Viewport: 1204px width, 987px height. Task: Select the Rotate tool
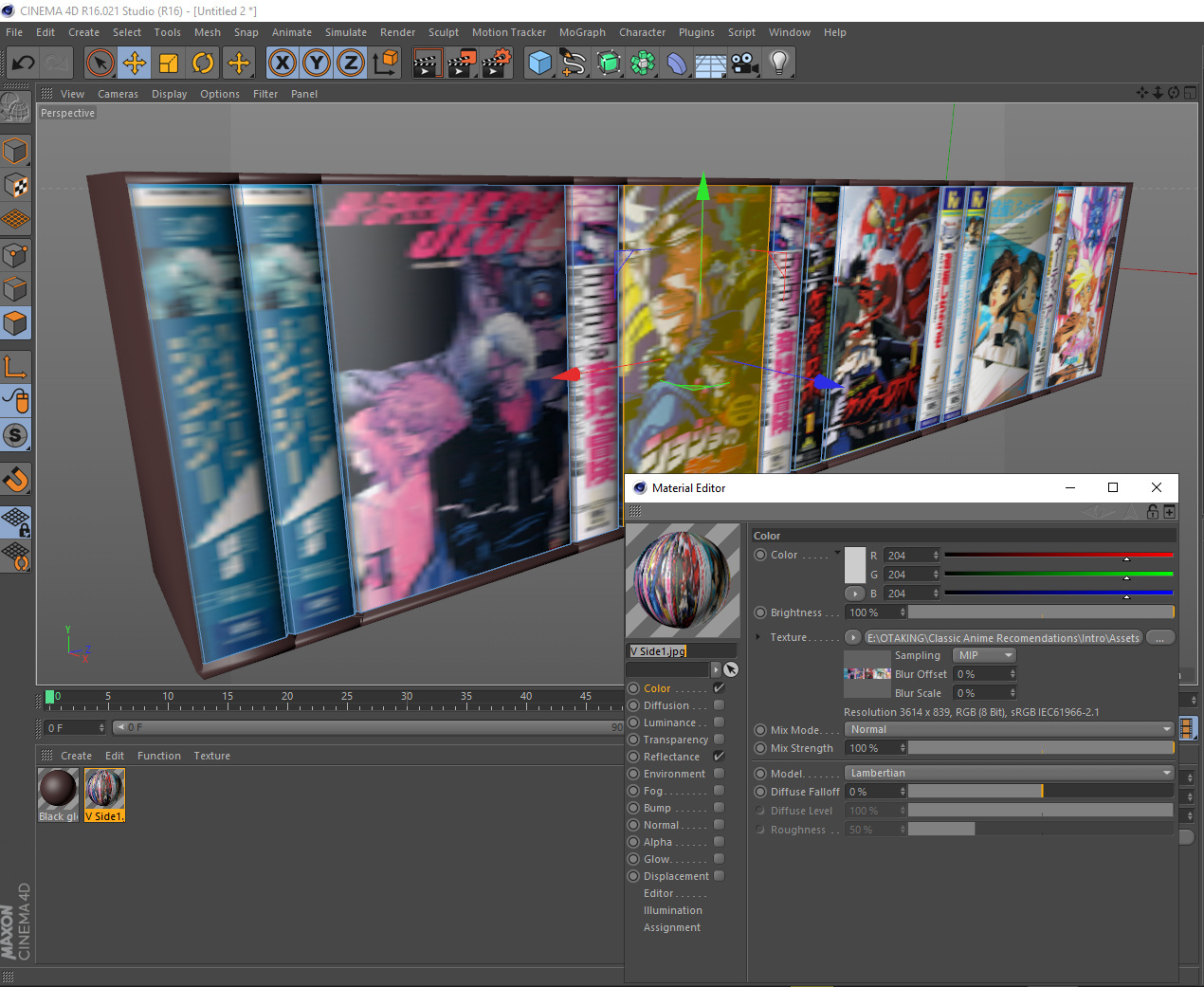203,64
